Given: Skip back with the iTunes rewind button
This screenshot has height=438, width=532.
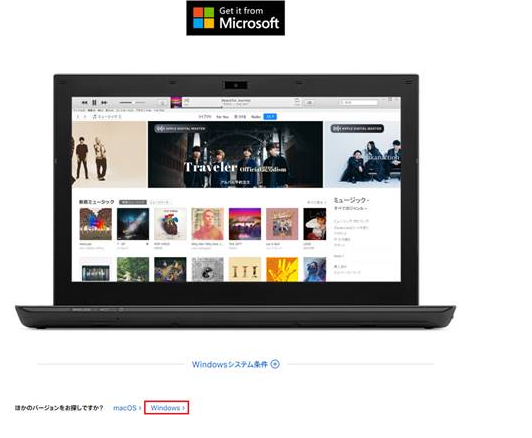Looking at the screenshot, I should coord(84,102).
